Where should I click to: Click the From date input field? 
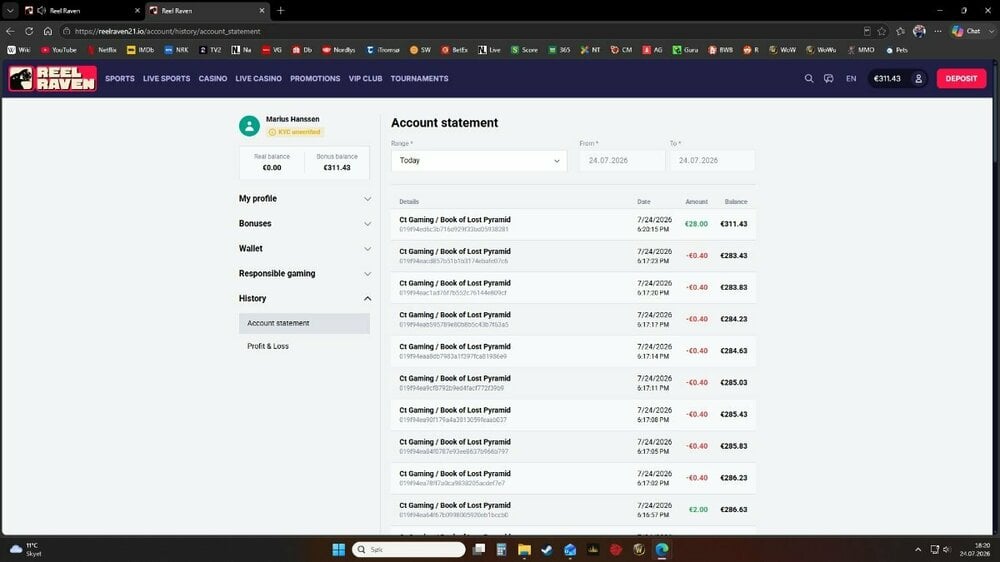(x=622, y=161)
